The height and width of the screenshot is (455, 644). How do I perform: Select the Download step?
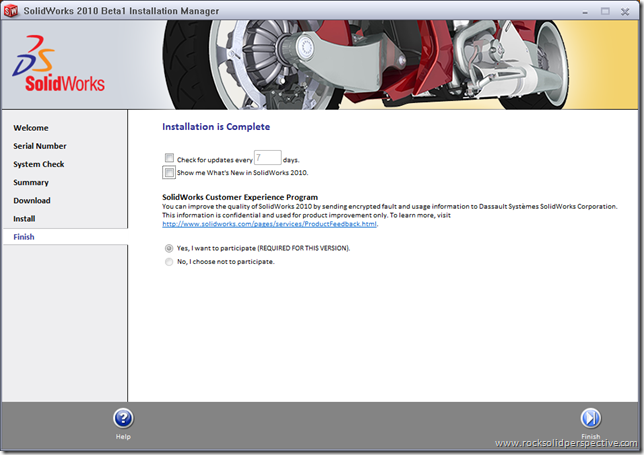[x=32, y=200]
